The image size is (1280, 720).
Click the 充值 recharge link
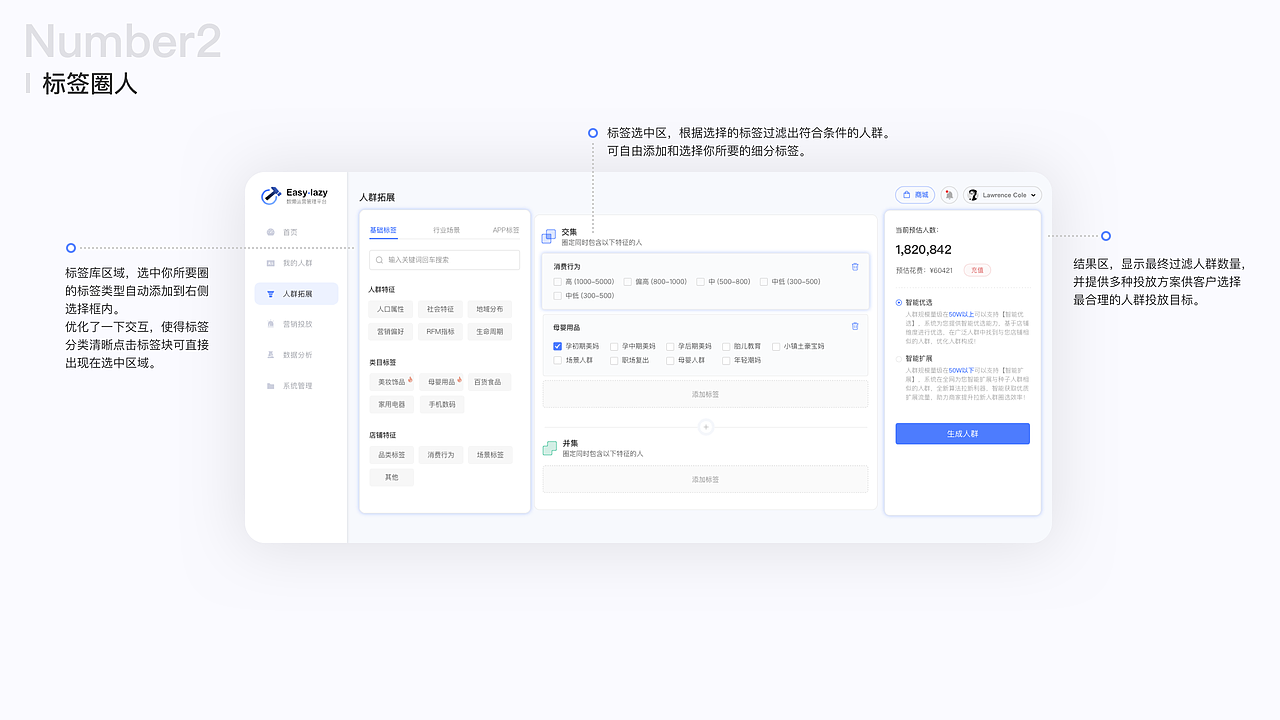[977, 270]
